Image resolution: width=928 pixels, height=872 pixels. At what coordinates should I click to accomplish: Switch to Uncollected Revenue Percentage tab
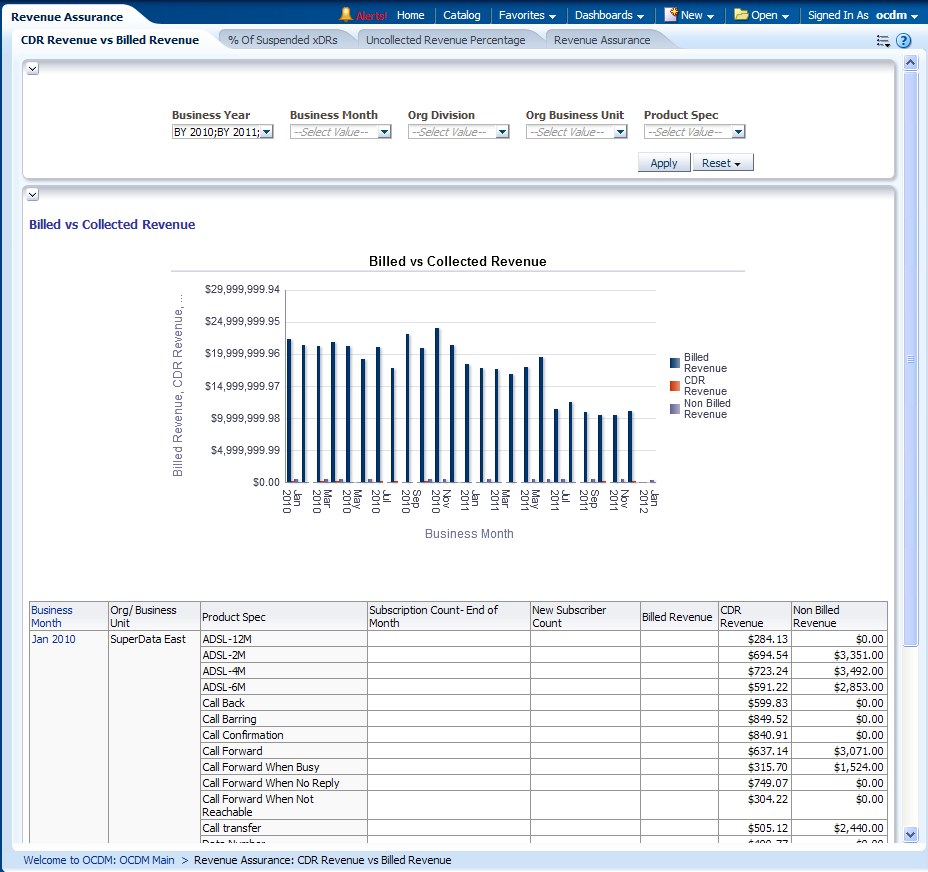tap(445, 40)
